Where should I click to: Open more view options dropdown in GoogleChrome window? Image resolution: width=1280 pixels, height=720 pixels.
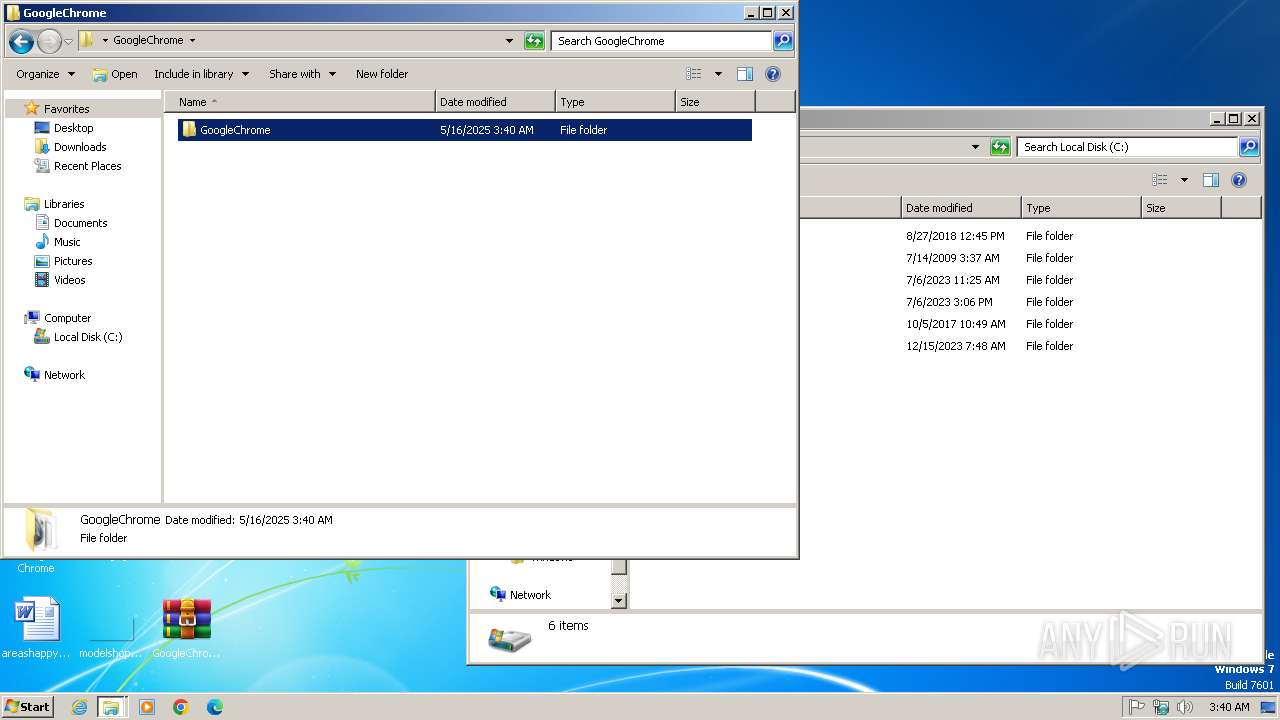point(718,74)
